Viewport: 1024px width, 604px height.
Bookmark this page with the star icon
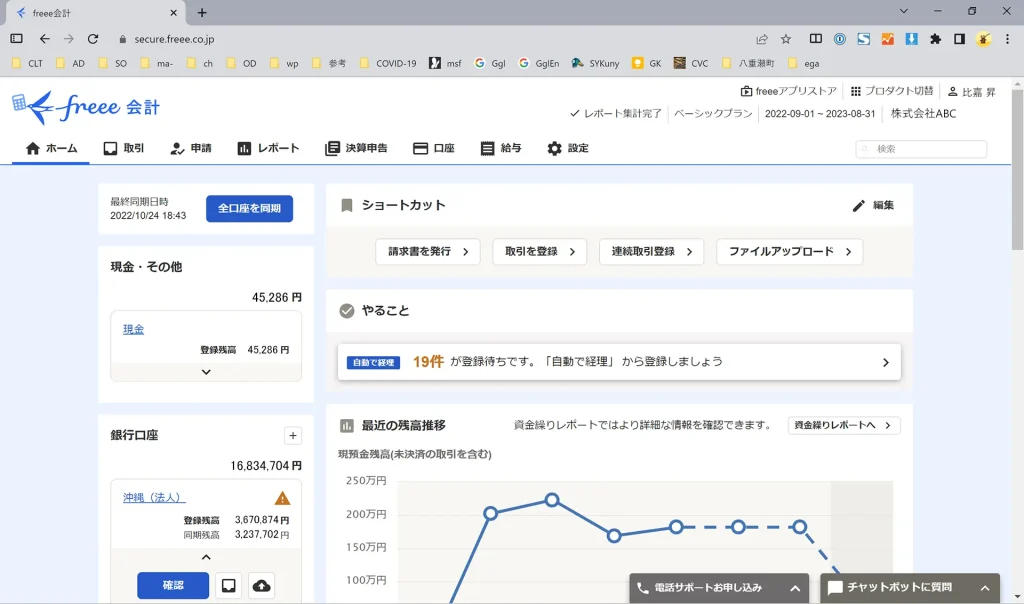pyautogui.click(x=786, y=39)
